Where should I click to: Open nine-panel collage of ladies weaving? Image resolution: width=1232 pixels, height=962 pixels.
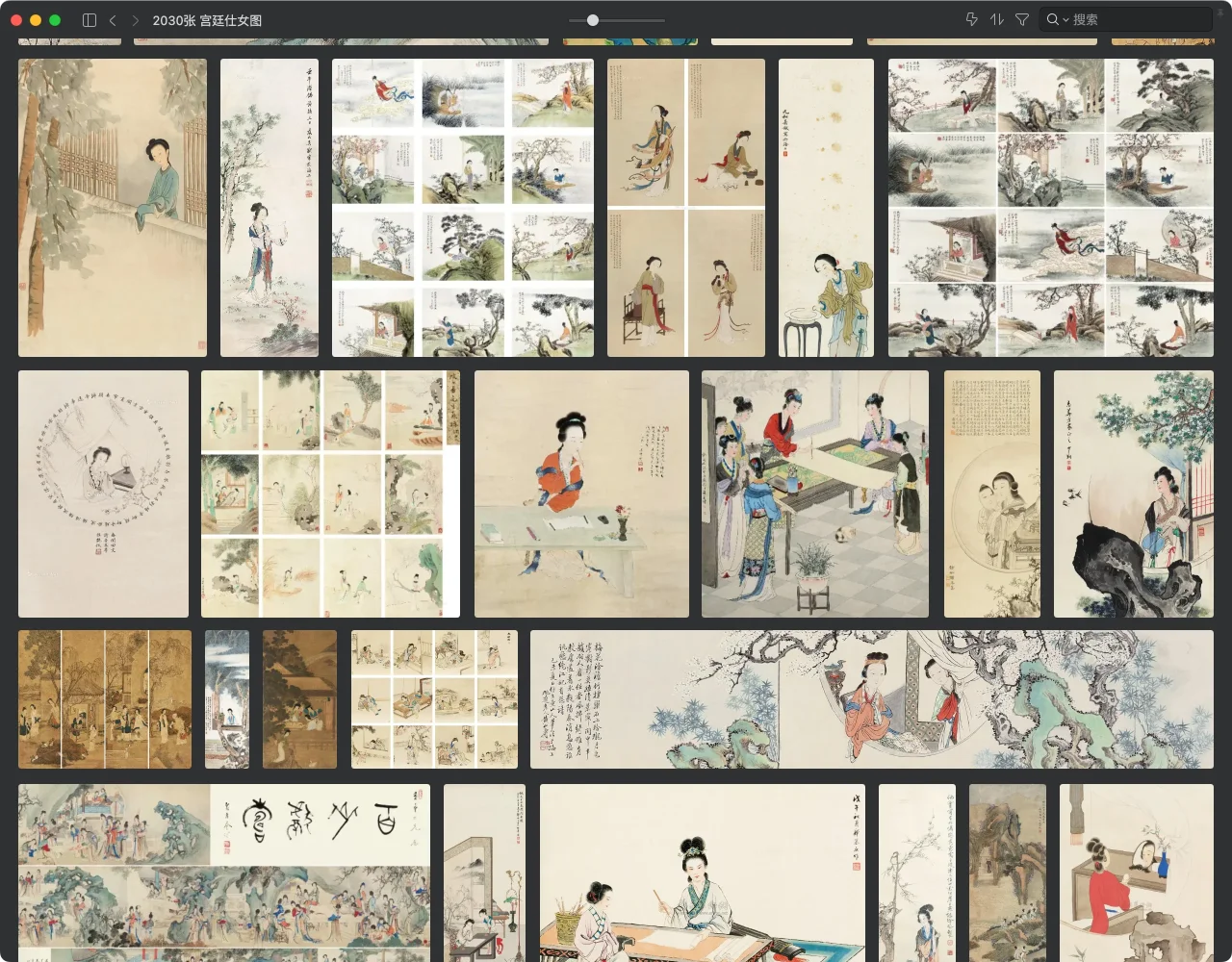click(x=434, y=699)
